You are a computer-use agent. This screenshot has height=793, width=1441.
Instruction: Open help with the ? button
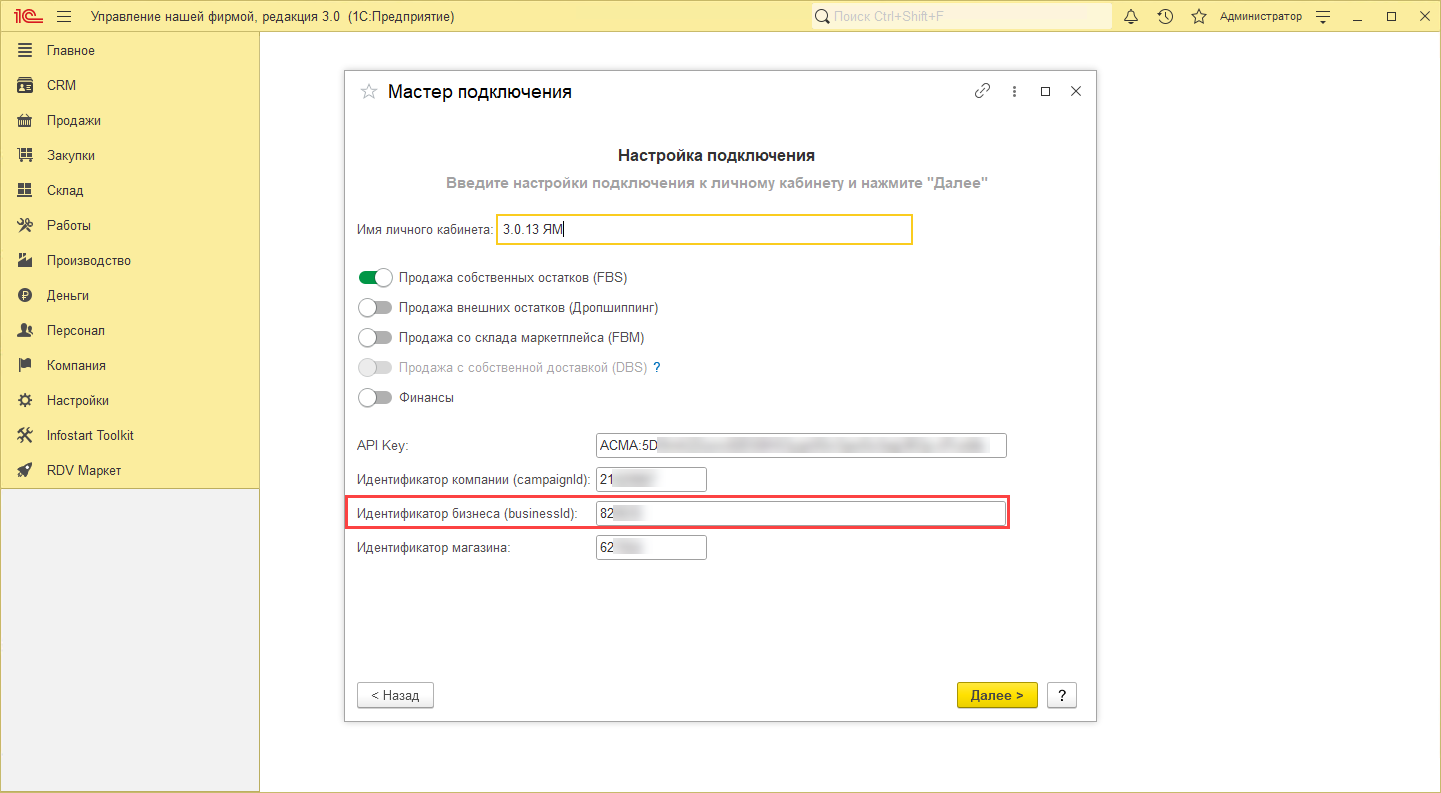click(x=1061, y=695)
